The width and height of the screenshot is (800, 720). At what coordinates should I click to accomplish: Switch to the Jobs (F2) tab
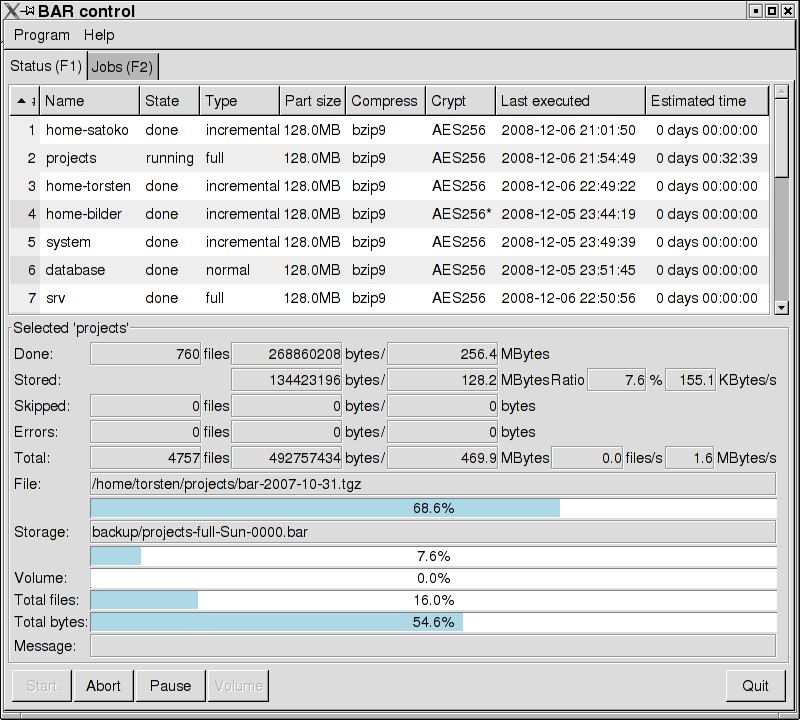point(122,67)
